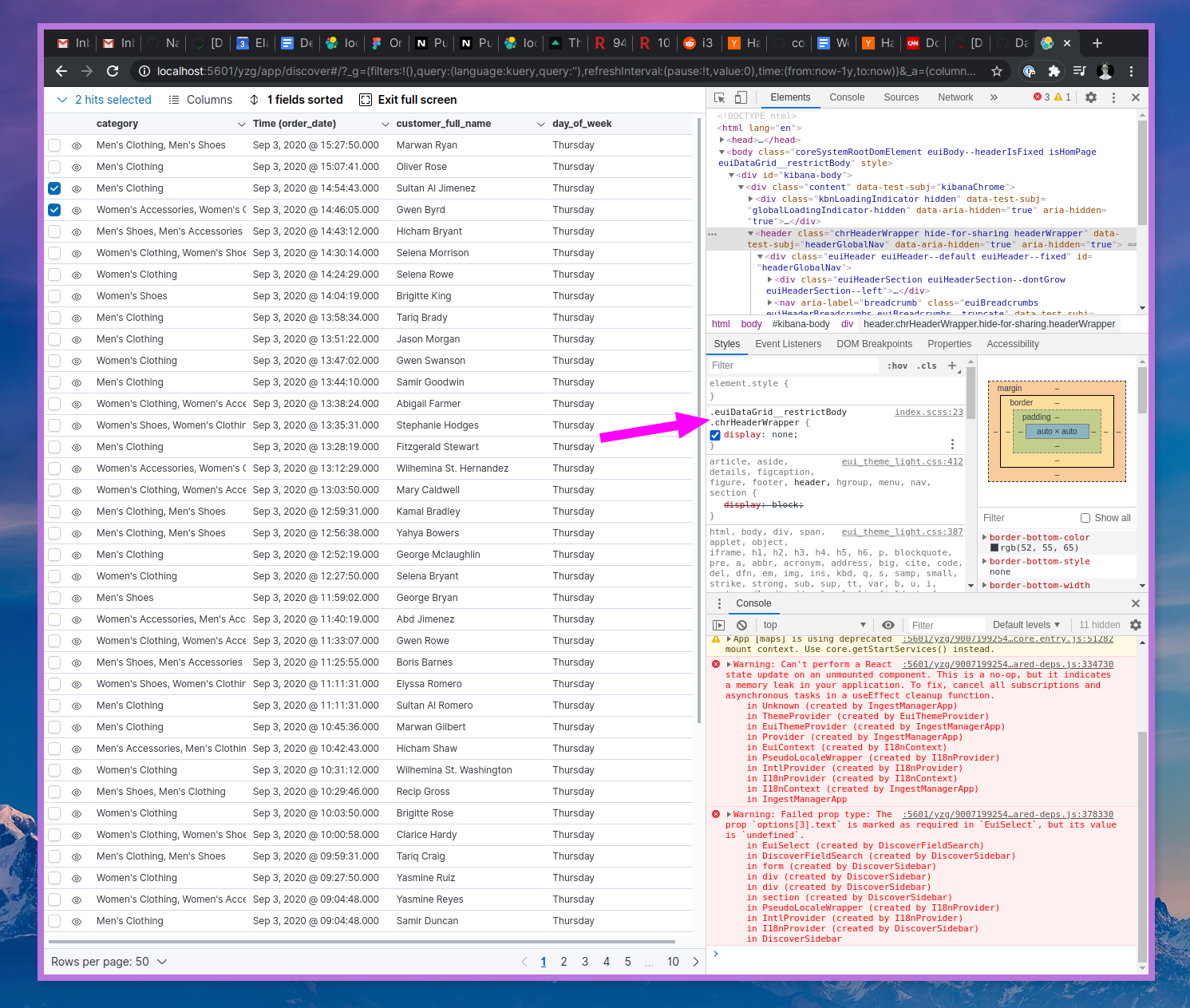Viewport: 1190px width, 1008px height.
Task: Open DevTools settings gear
Action: (x=1091, y=97)
